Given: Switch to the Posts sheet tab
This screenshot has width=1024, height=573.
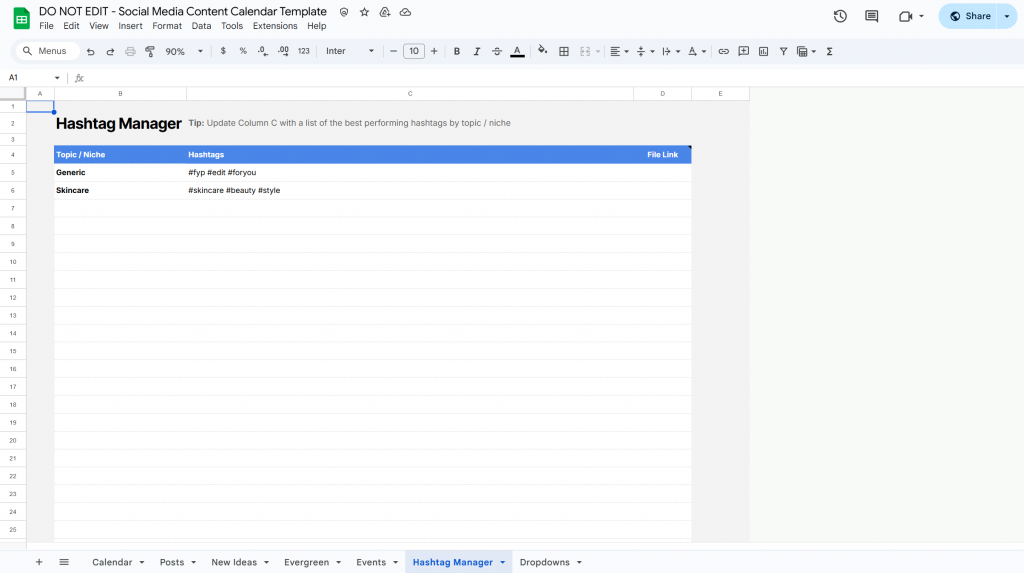Looking at the screenshot, I should coord(172,562).
